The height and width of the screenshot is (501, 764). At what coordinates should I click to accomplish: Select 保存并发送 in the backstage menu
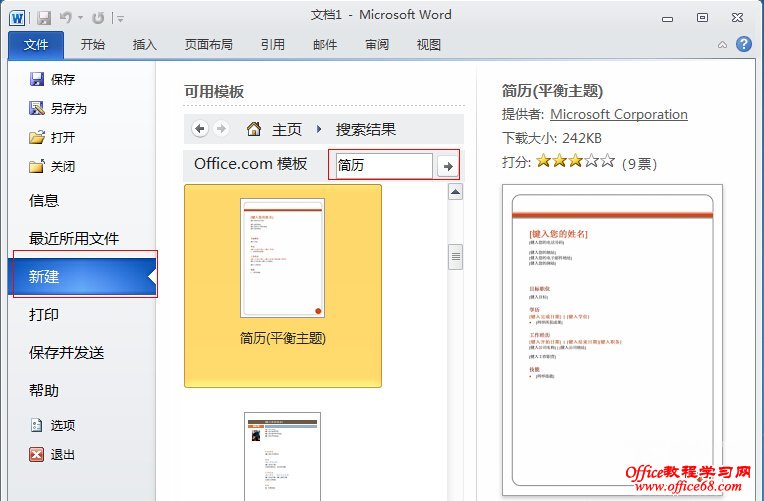click(67, 352)
